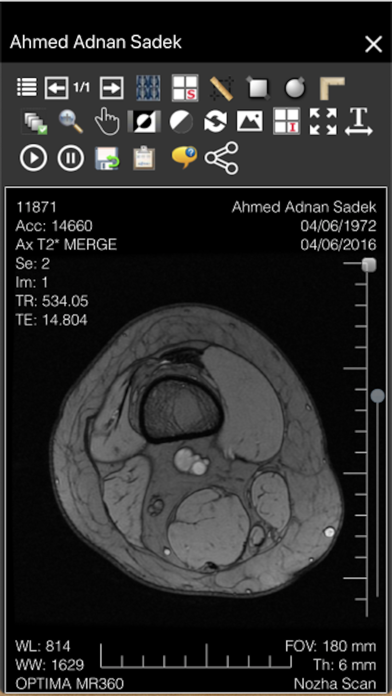392x696 pixels.
Task: Open the yellow help speech bubble icon
Action: coord(184,157)
